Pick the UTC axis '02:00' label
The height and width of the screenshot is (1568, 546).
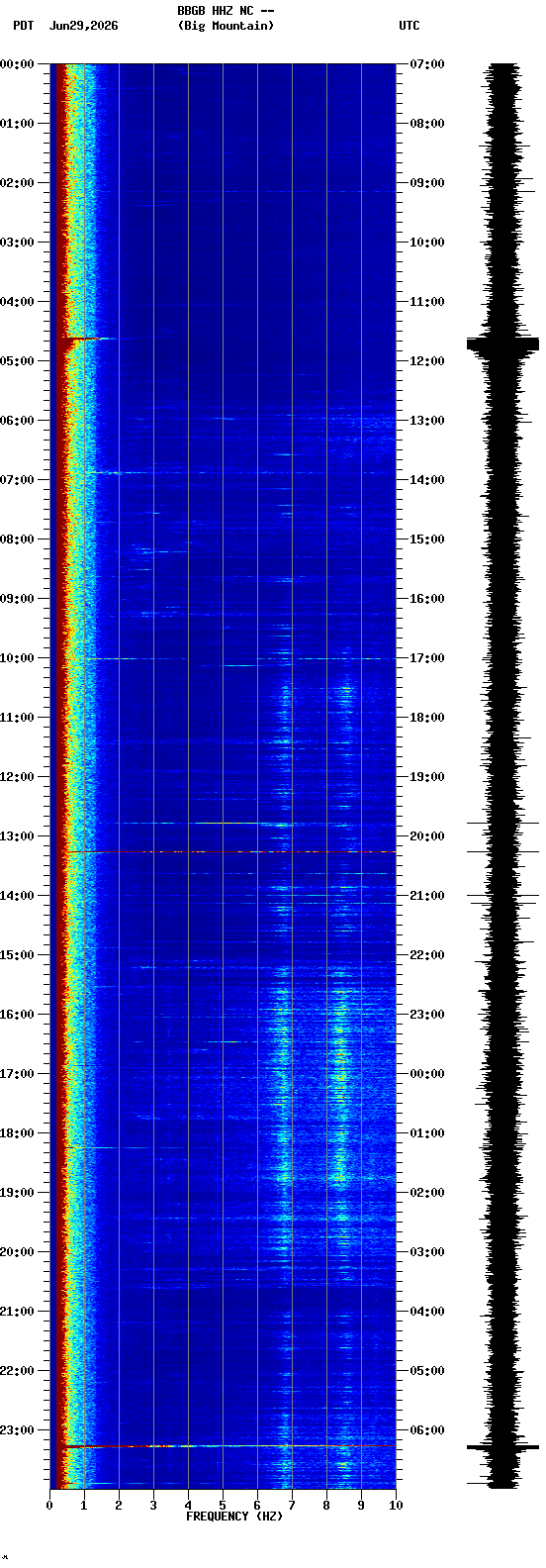tap(427, 1193)
